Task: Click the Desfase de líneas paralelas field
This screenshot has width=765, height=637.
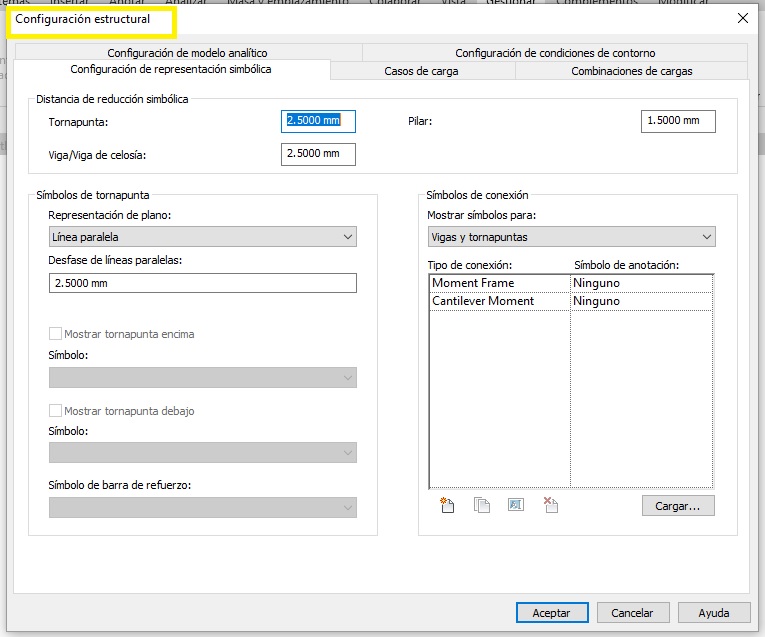Action: point(202,283)
